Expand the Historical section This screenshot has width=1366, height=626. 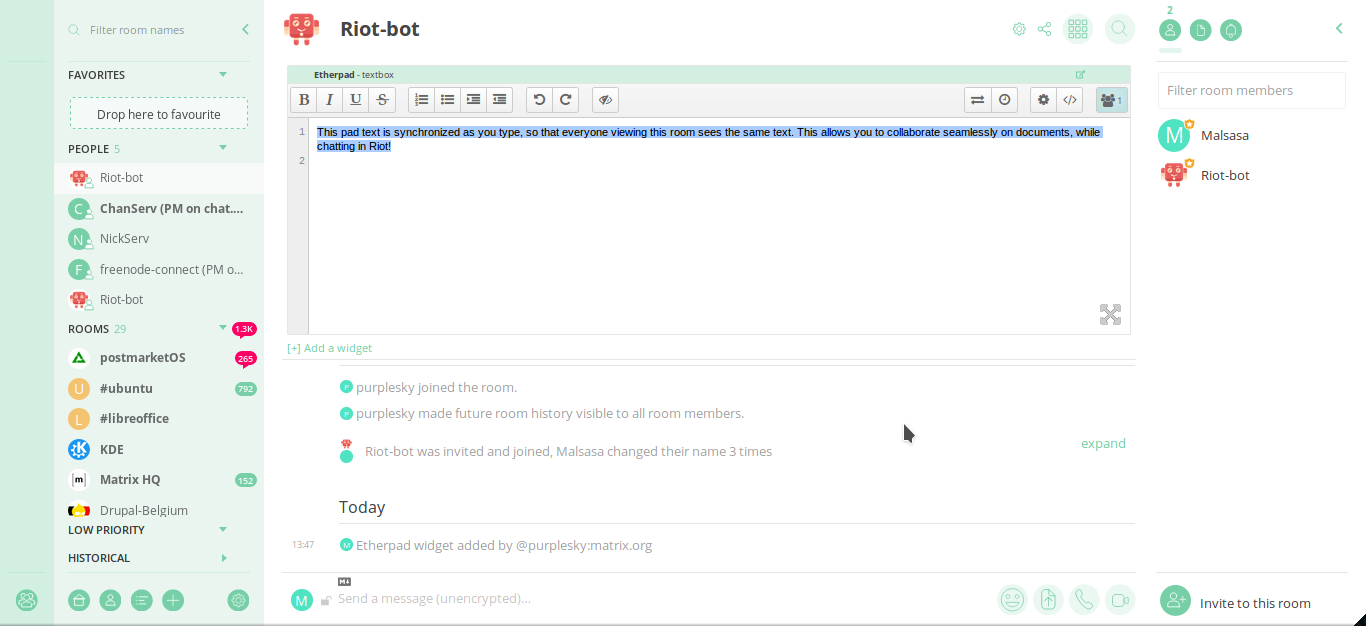tap(224, 558)
